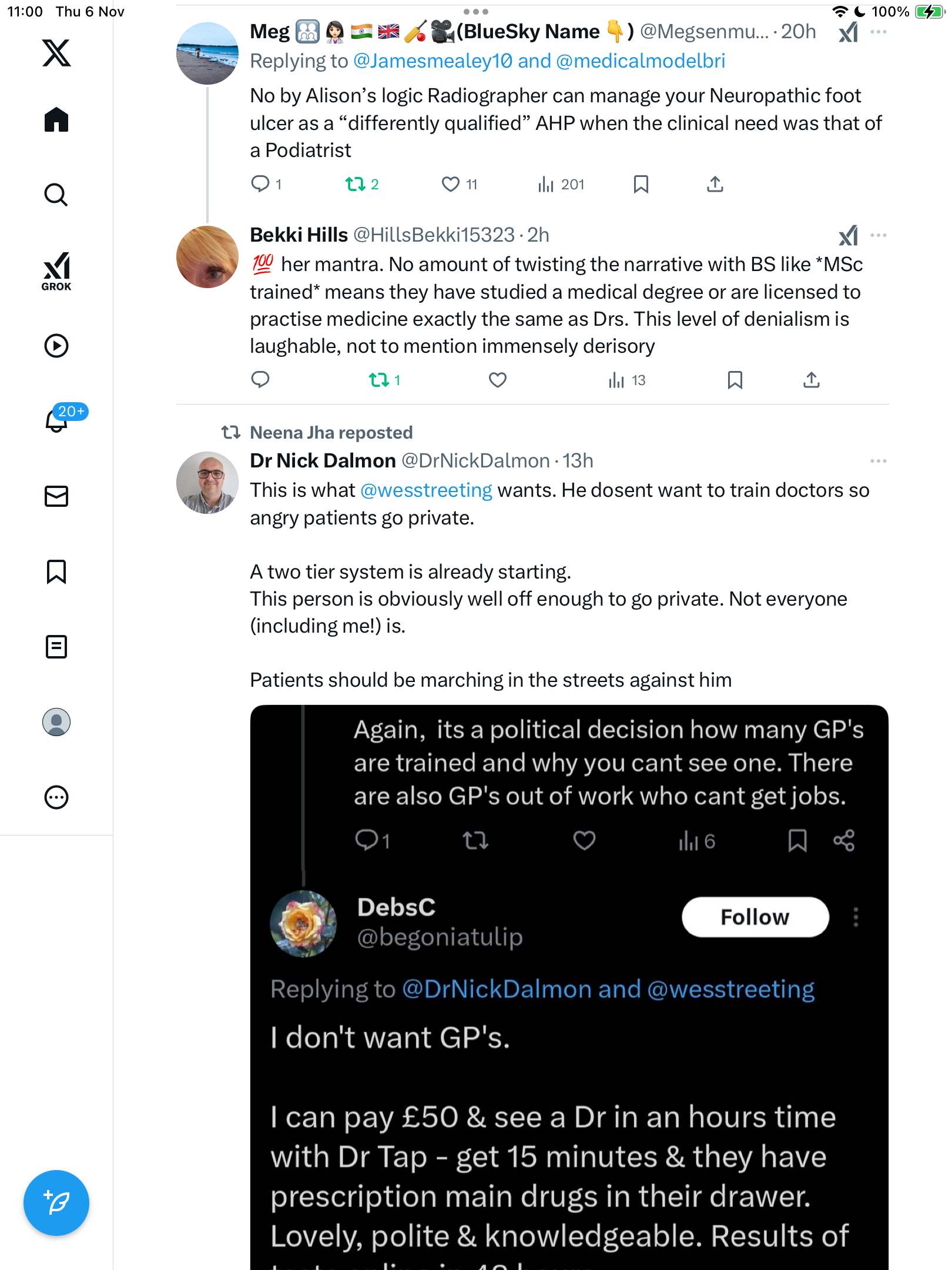This screenshot has width=952, height=1270.
Task: Open Dr Nick Dalmon's profile picture
Action: (x=207, y=483)
